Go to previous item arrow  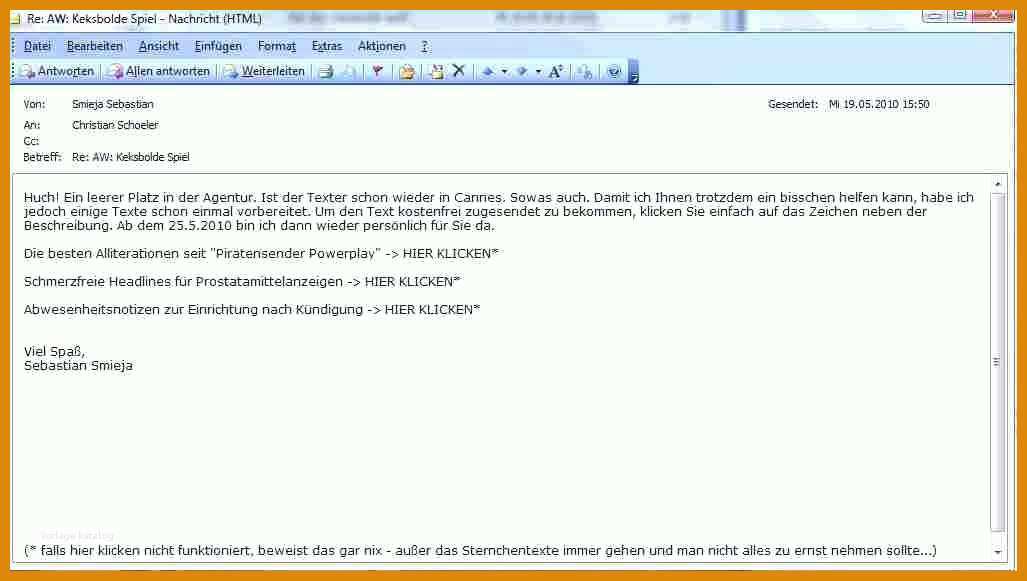(x=488, y=71)
